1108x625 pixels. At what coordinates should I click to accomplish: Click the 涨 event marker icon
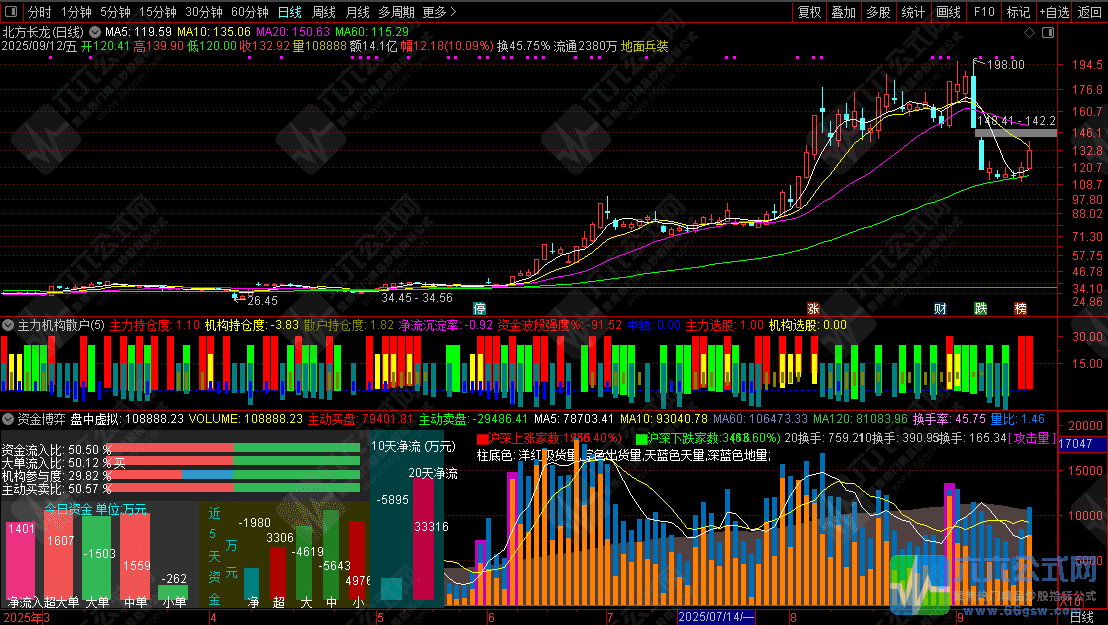[814, 307]
